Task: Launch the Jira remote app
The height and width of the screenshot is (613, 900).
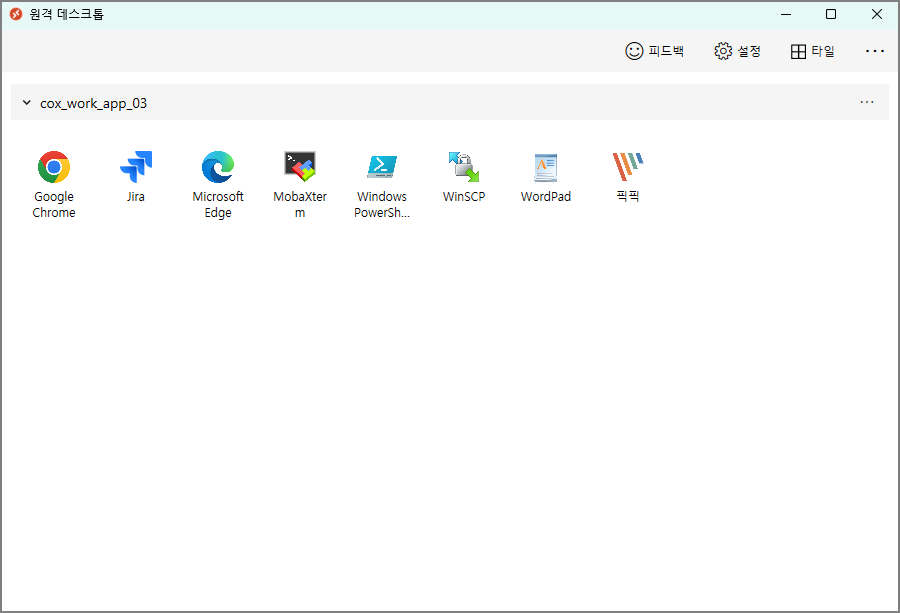Action: click(x=136, y=177)
